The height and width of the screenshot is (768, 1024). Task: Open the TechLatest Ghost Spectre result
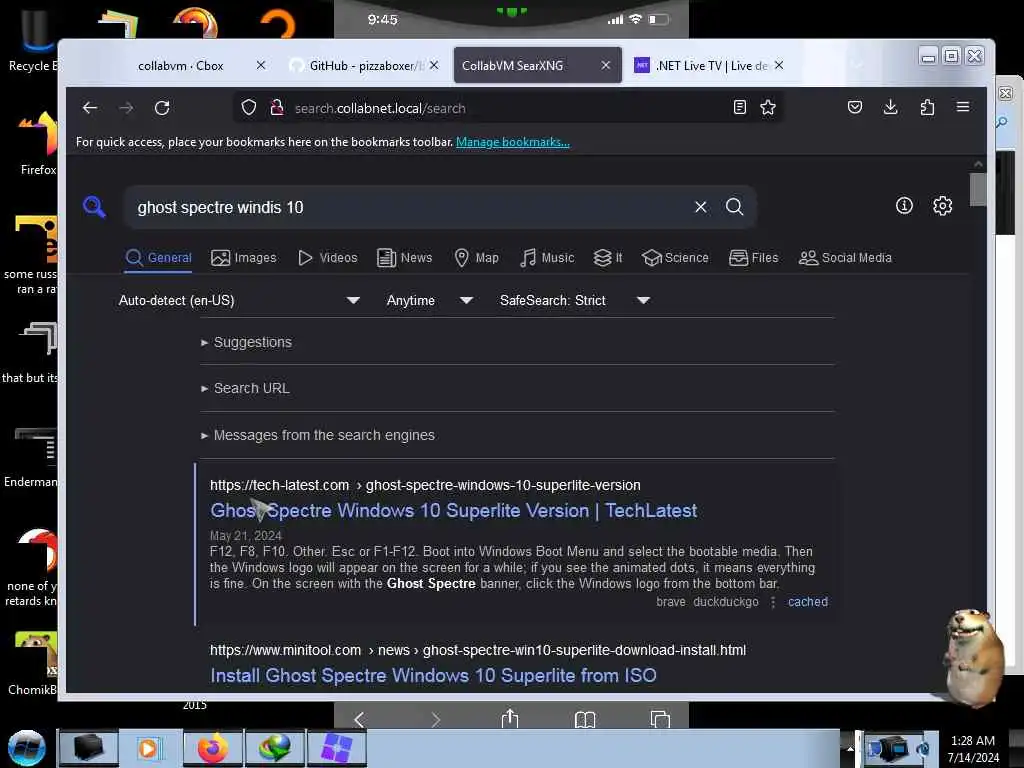[x=453, y=511]
